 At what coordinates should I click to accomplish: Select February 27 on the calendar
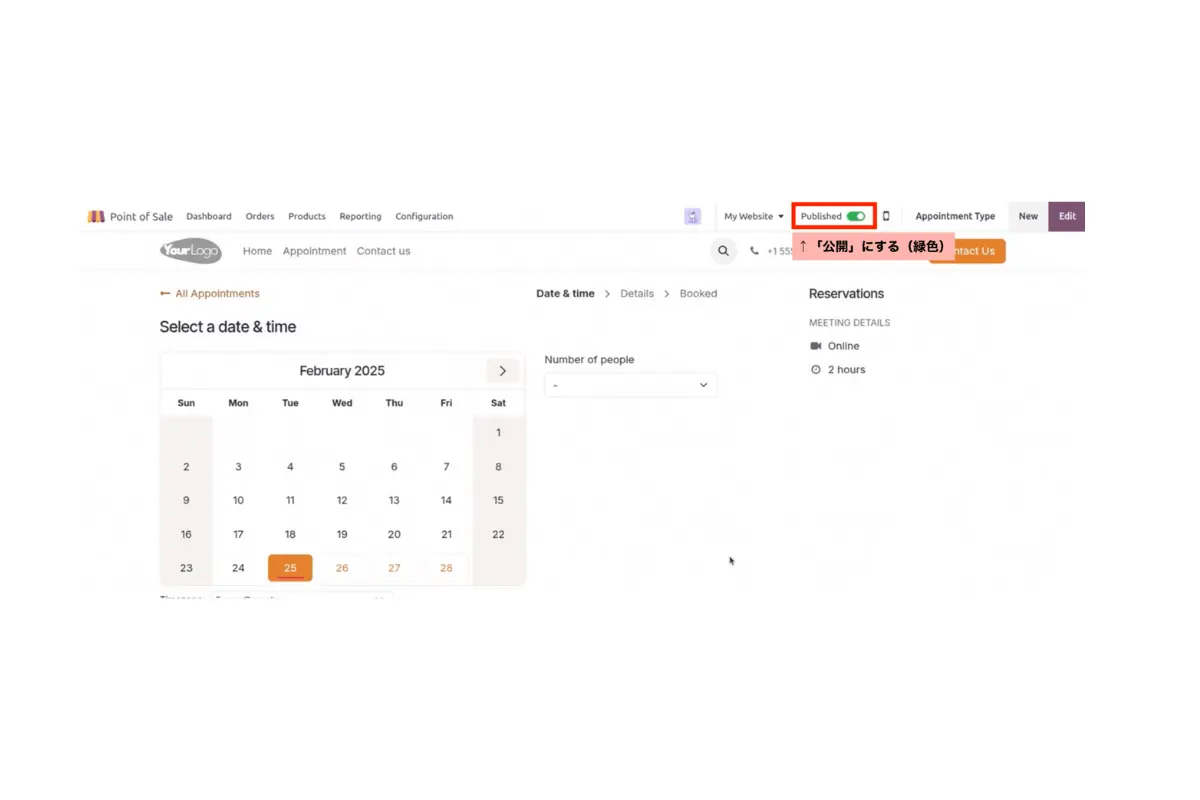(394, 568)
